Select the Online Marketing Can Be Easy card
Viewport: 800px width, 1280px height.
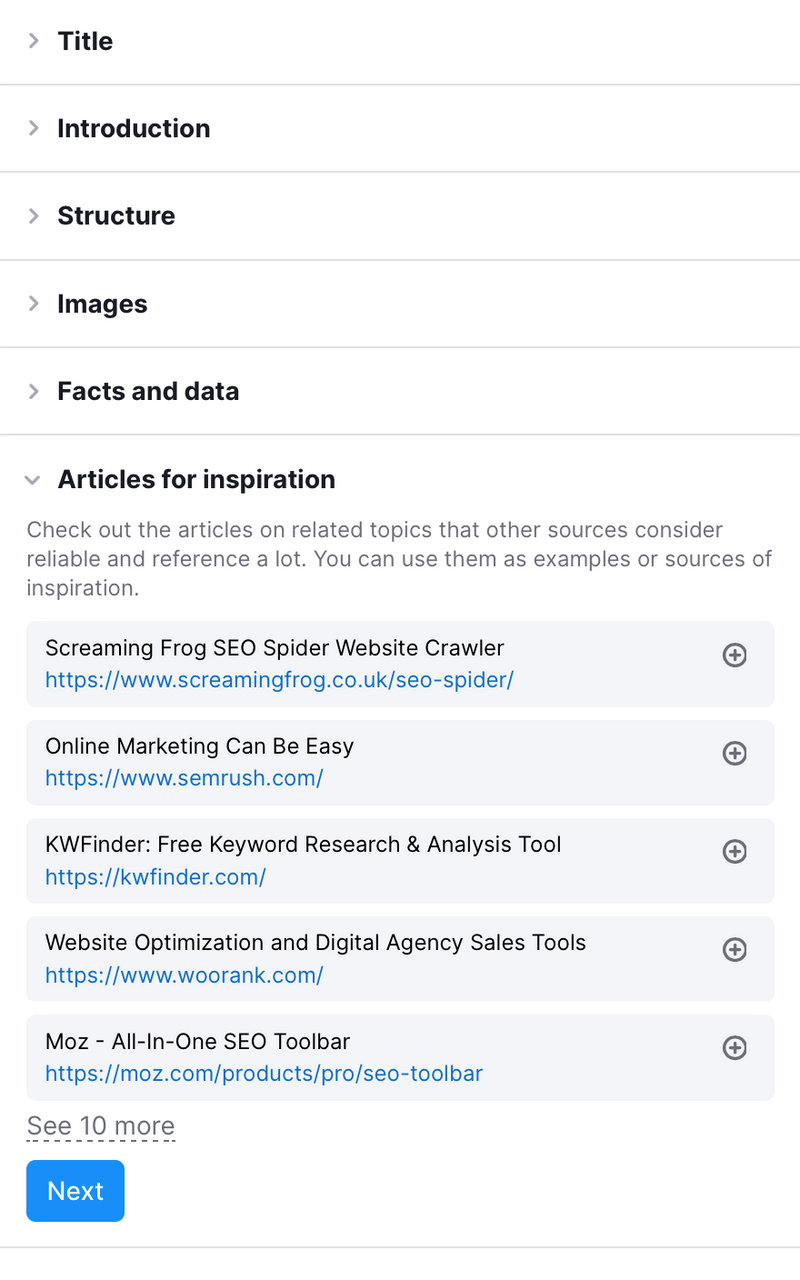[x=400, y=763]
